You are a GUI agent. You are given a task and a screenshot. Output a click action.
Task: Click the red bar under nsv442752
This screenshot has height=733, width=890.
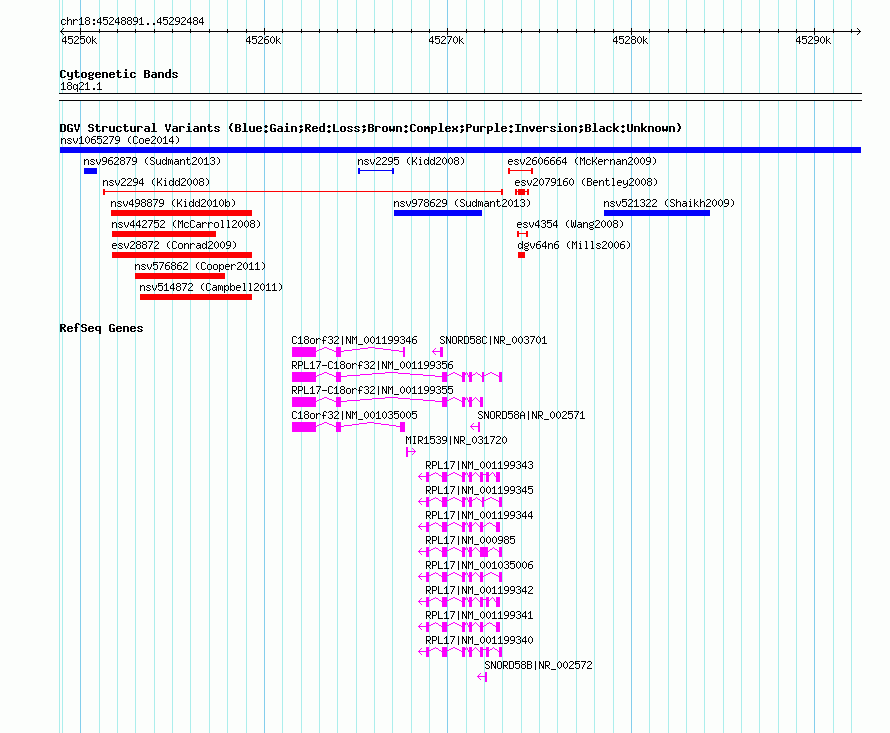[163, 234]
